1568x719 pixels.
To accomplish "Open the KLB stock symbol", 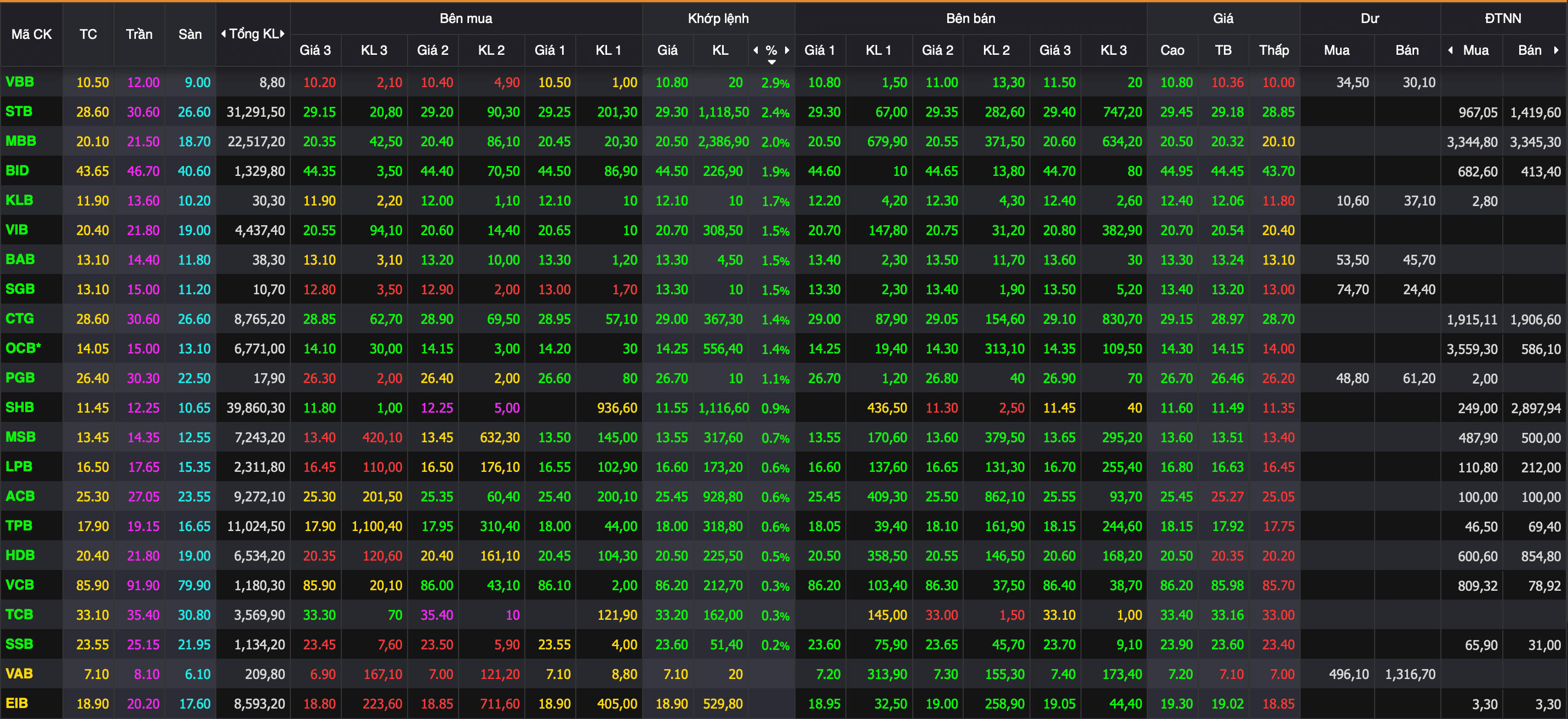I will [x=19, y=199].
